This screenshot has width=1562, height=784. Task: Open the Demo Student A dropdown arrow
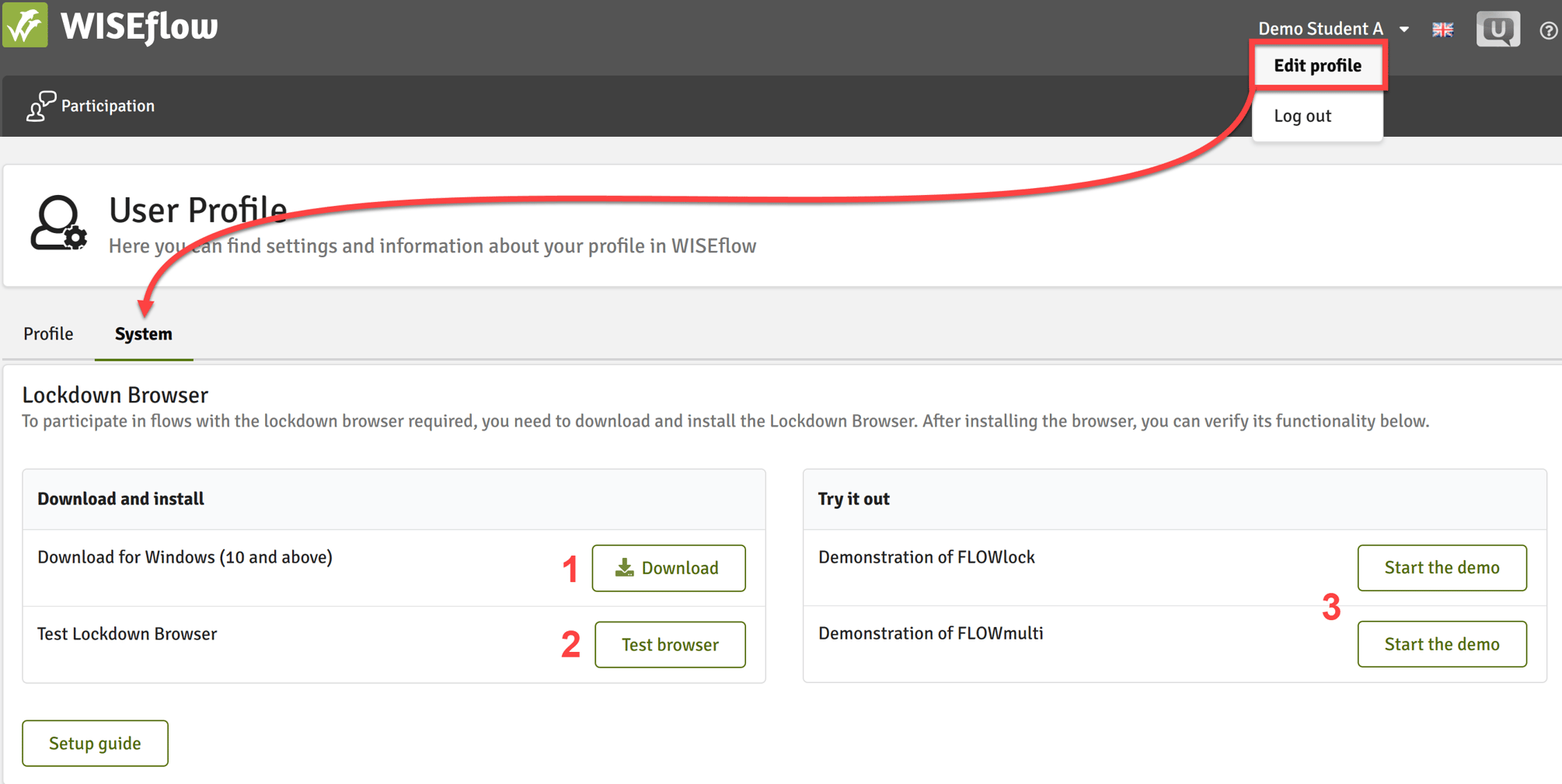1405,28
